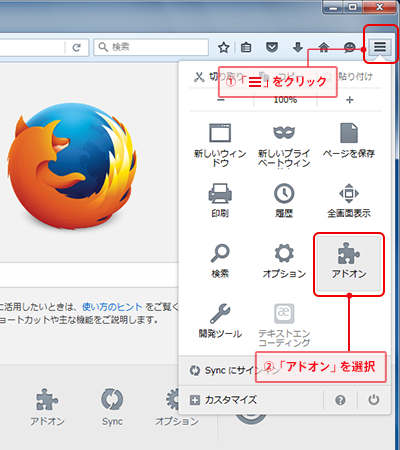Open テキストエンコーディング menu item
This screenshot has height=450, width=400.
point(284,325)
